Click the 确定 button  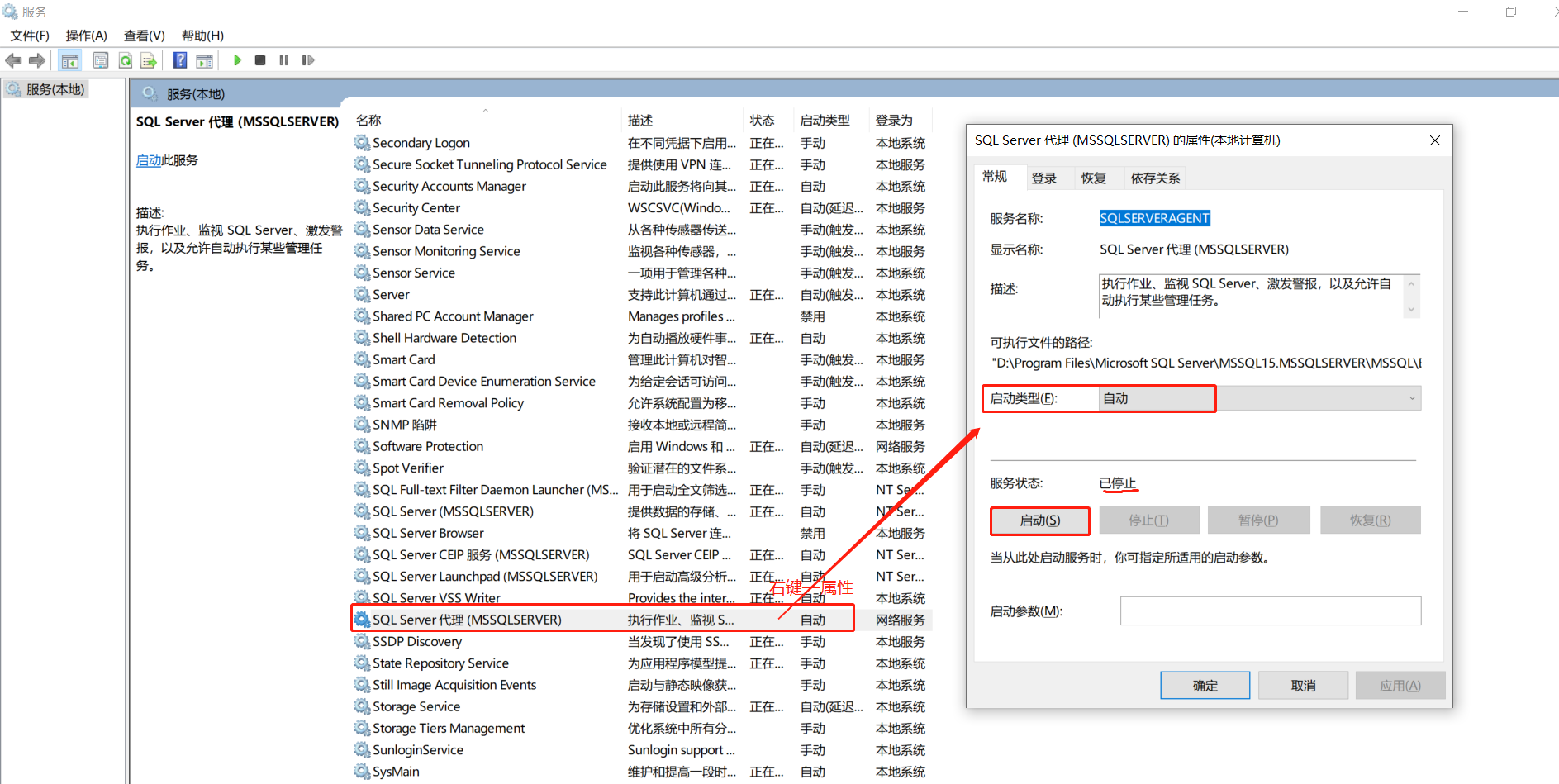tap(1205, 686)
